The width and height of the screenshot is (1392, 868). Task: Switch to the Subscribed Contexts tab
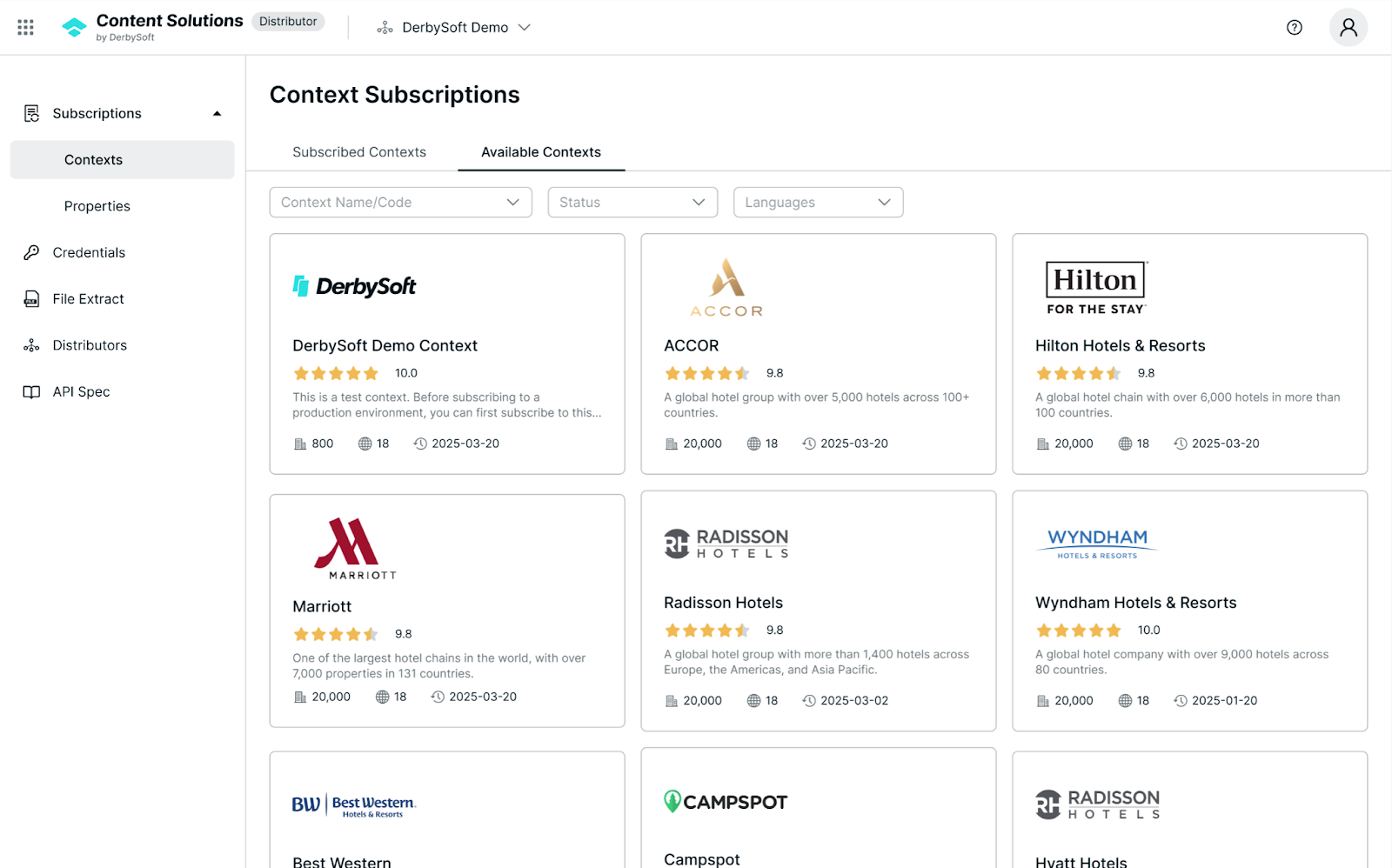coord(359,152)
